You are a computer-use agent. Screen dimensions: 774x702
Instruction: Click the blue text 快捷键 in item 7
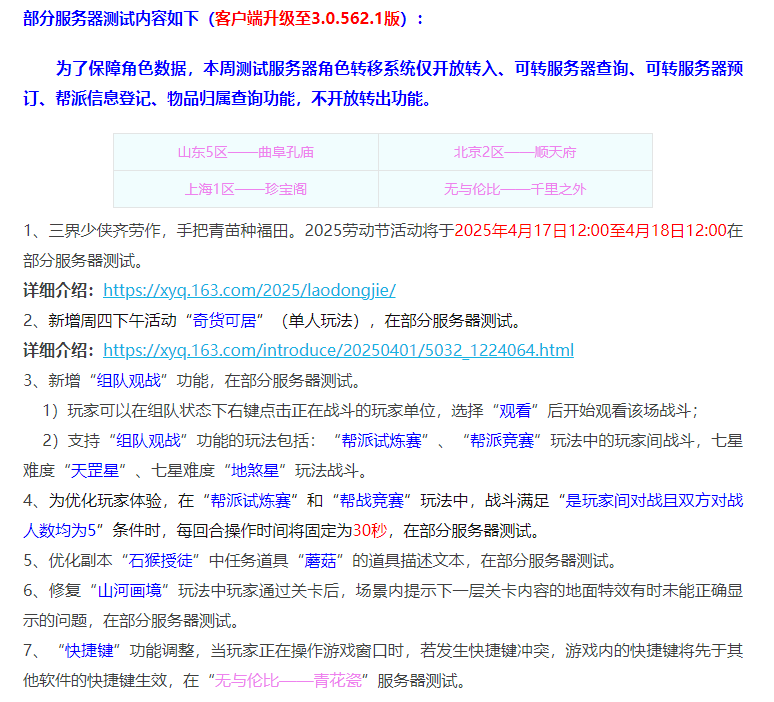click(89, 651)
